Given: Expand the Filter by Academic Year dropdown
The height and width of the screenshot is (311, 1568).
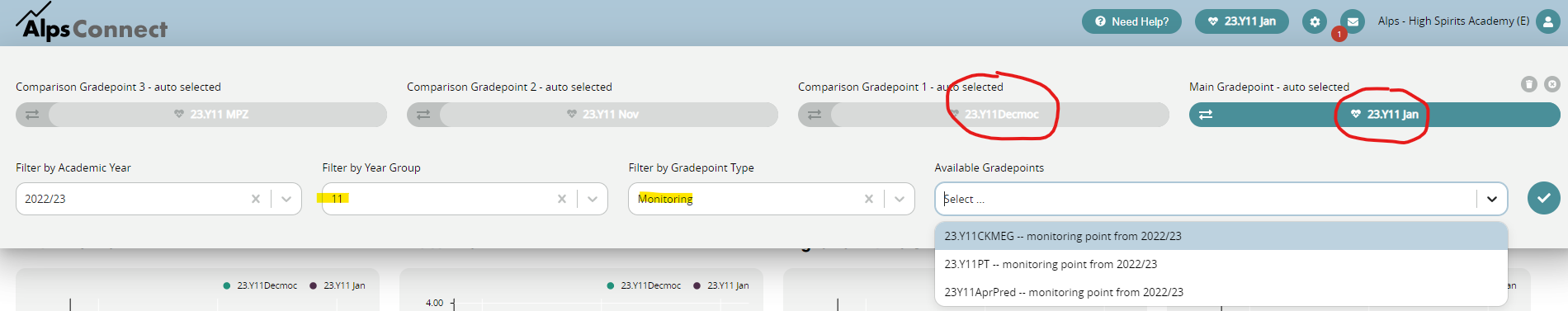Looking at the screenshot, I should click(286, 199).
